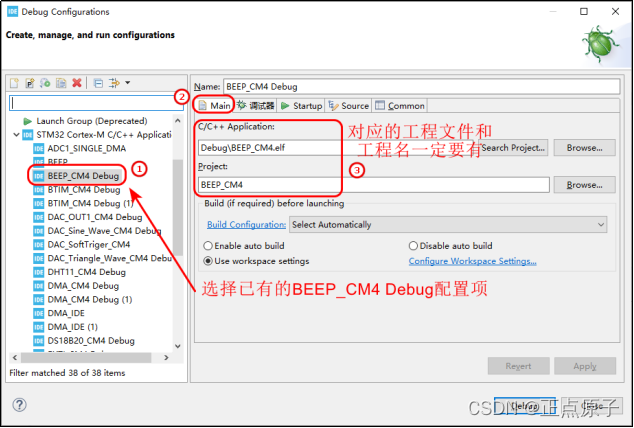Screen dimensions: 634x428
Task: Click Browse... next to C/C++ Application
Action: click(x=585, y=148)
